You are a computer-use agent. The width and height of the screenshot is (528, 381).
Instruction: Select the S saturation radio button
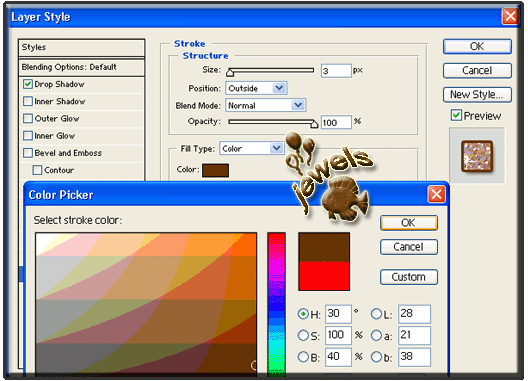point(303,335)
